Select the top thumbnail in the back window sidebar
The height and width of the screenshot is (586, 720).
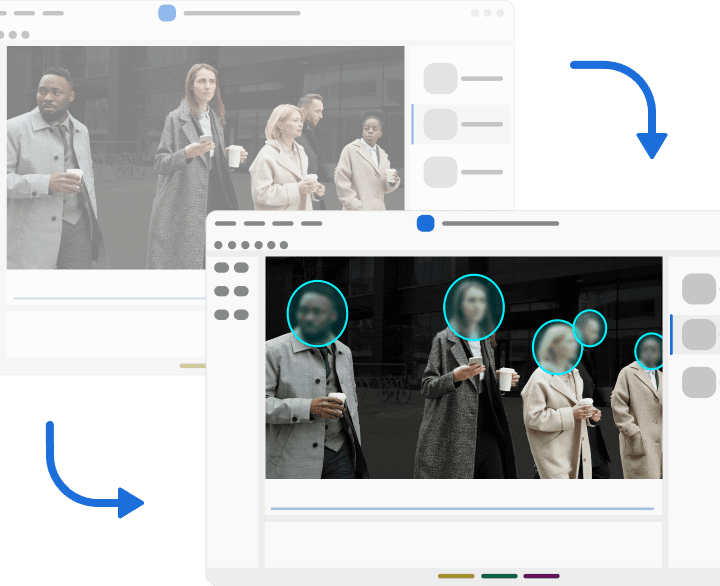click(440, 78)
